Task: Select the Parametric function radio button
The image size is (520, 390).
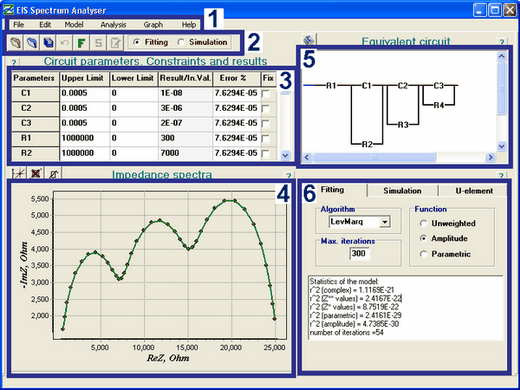Action: [x=423, y=254]
